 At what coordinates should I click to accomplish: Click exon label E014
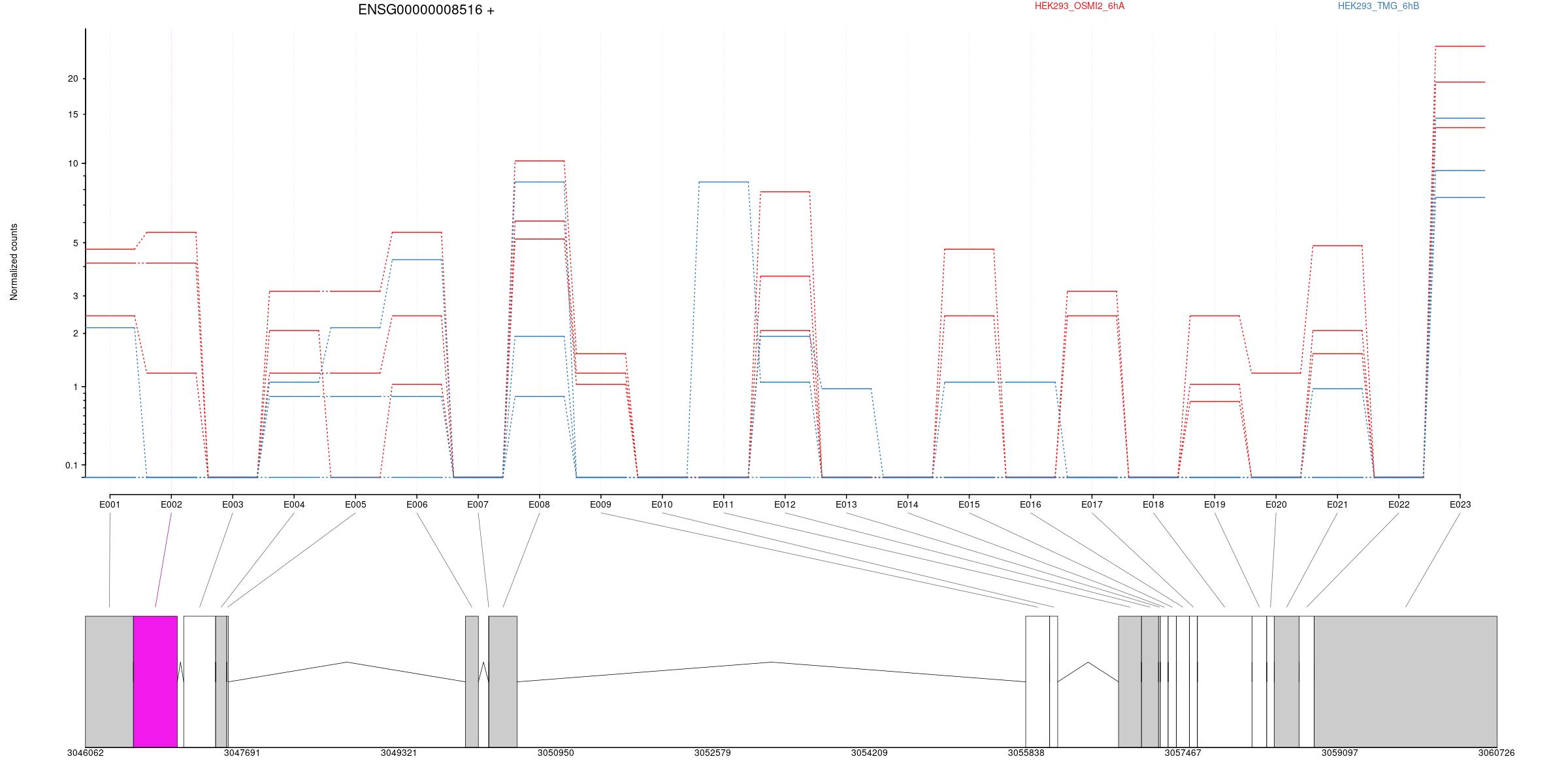[x=907, y=504]
